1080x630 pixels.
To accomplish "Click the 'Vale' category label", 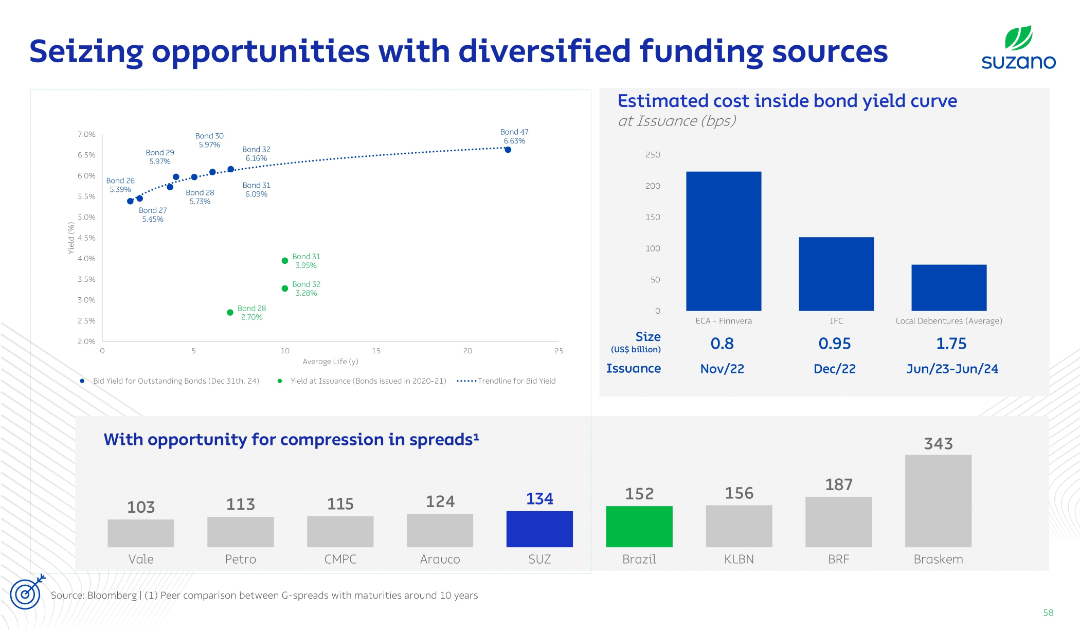I will 141,559.
